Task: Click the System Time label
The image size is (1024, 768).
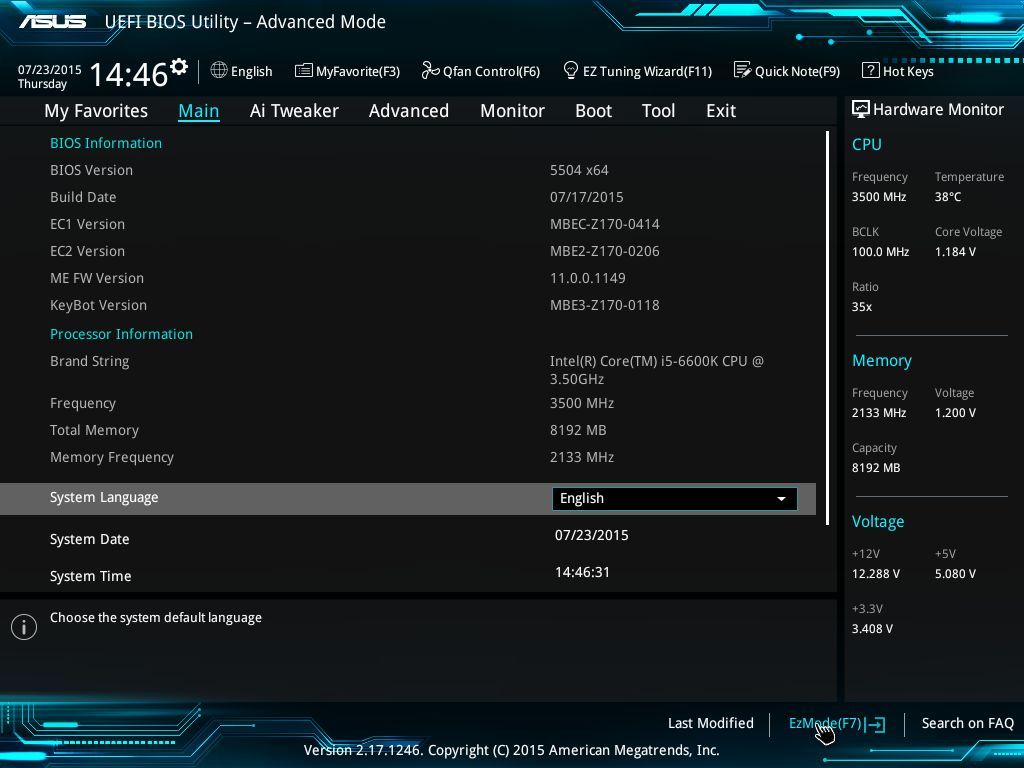Action: tap(91, 577)
